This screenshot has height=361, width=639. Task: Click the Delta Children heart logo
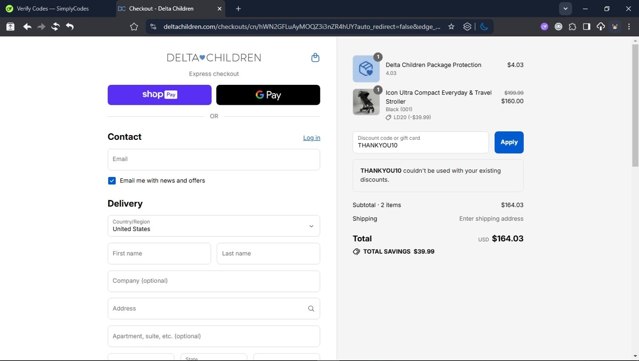(x=214, y=57)
